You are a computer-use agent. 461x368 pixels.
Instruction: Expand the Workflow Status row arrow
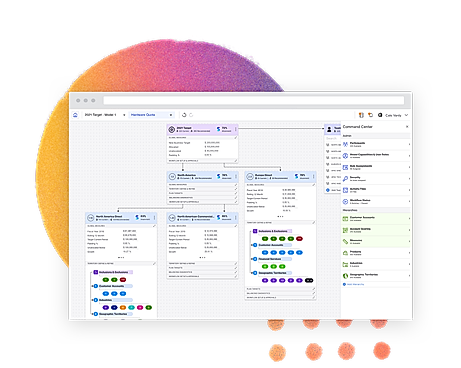(409, 202)
